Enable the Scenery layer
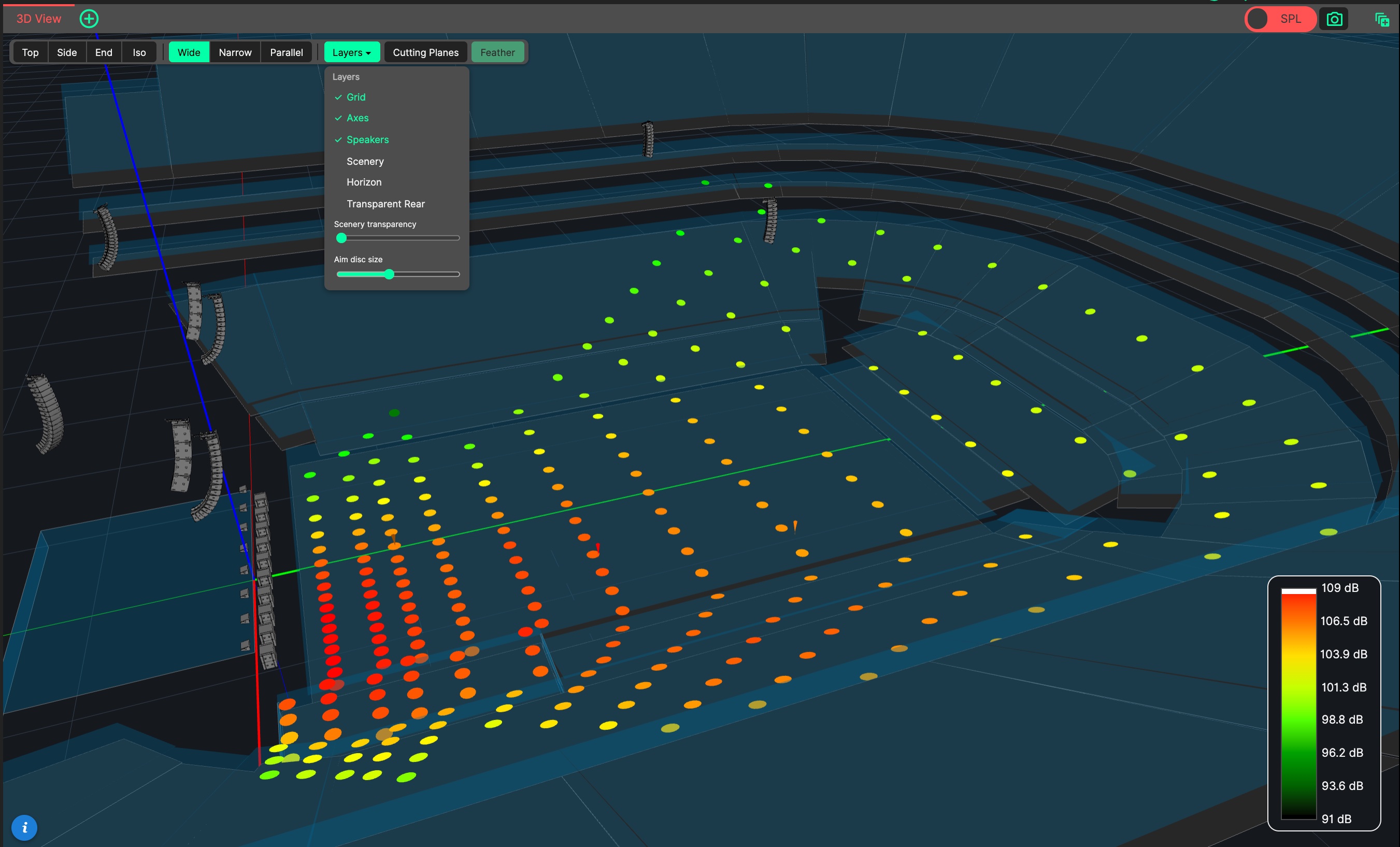 point(365,161)
